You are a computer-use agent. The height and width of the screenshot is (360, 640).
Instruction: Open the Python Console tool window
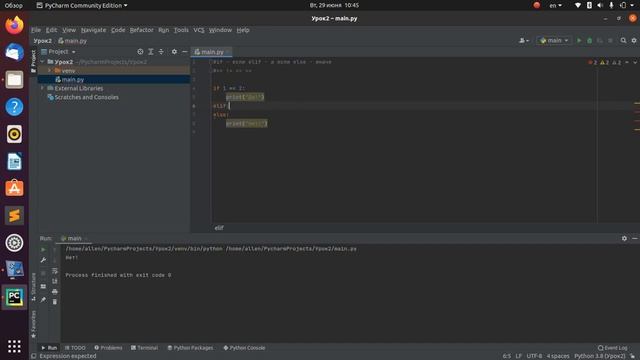244,348
